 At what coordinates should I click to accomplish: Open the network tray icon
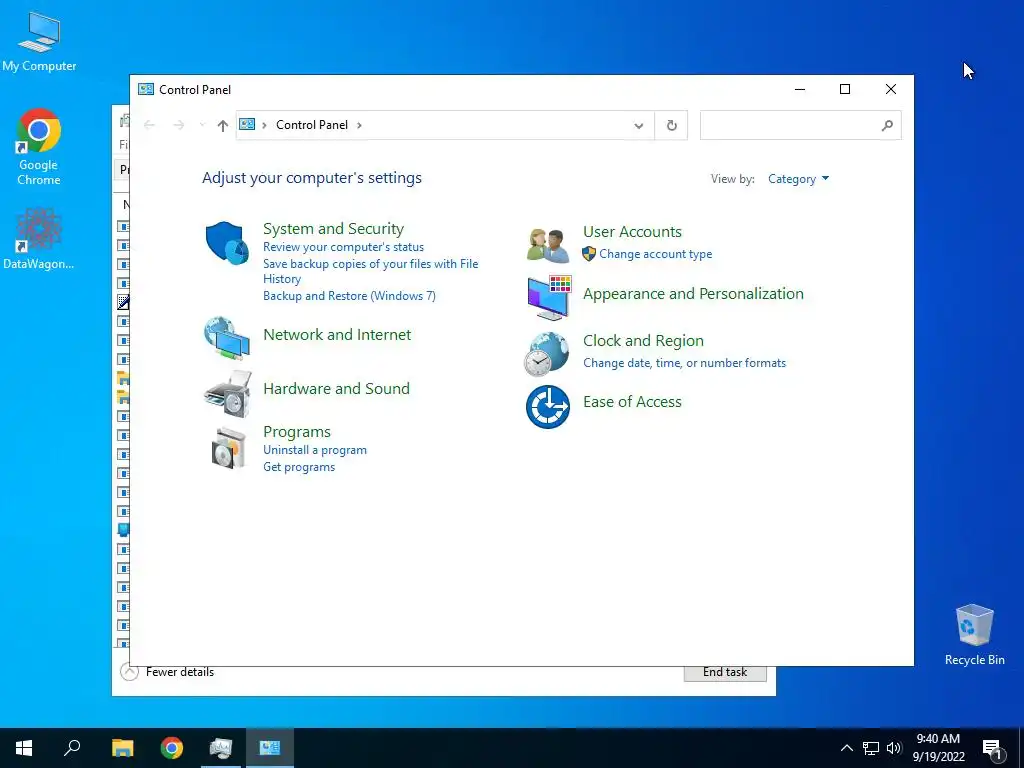(x=871, y=748)
